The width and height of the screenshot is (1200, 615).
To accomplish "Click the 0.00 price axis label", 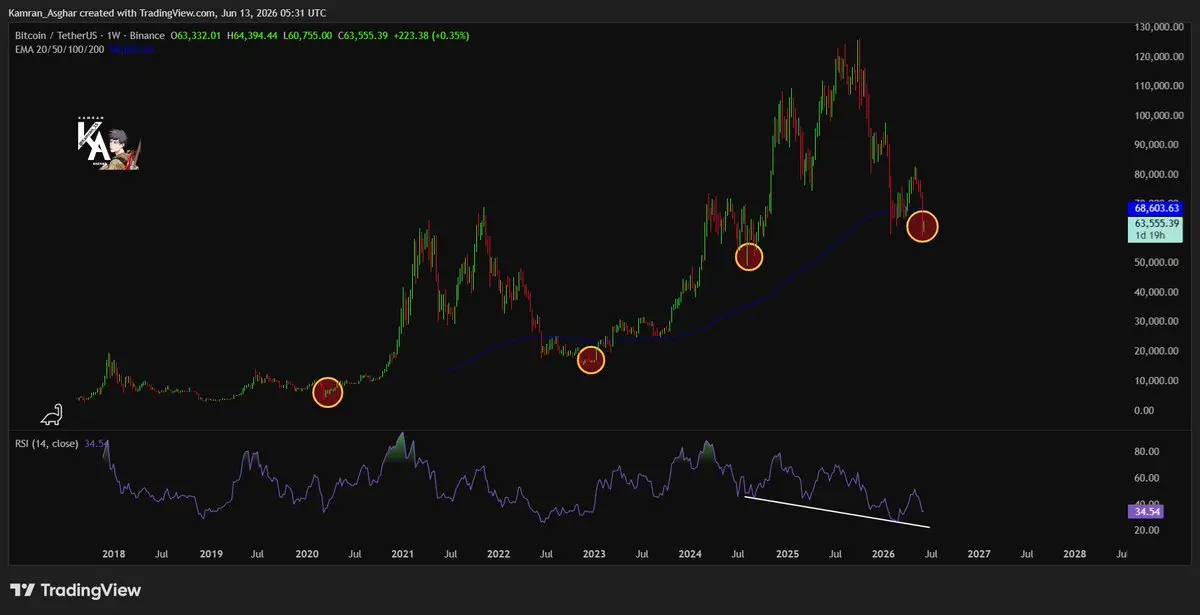I will click(x=1146, y=410).
